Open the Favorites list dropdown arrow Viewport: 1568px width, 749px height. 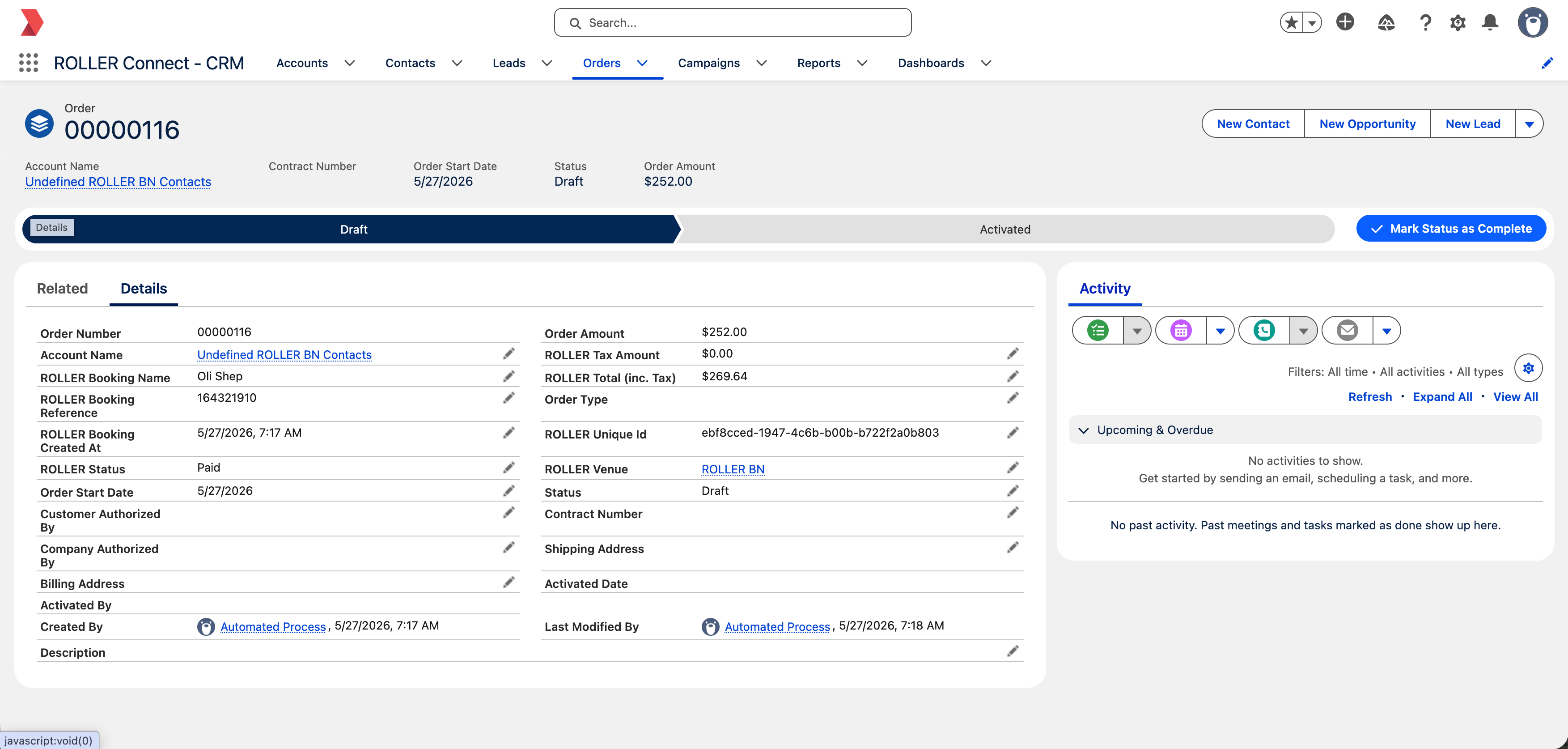(1312, 23)
